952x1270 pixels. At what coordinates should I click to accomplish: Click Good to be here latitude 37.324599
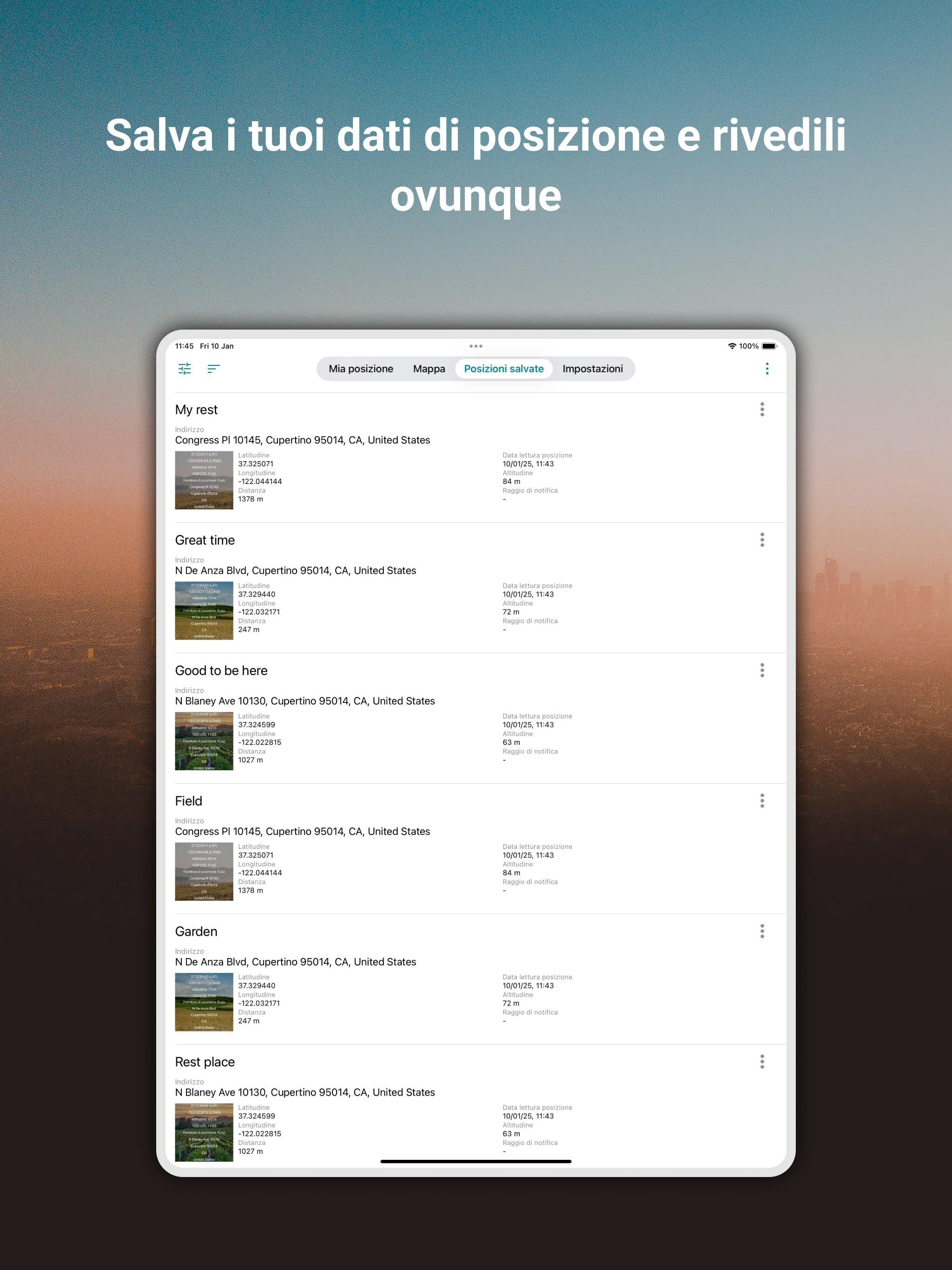point(257,725)
